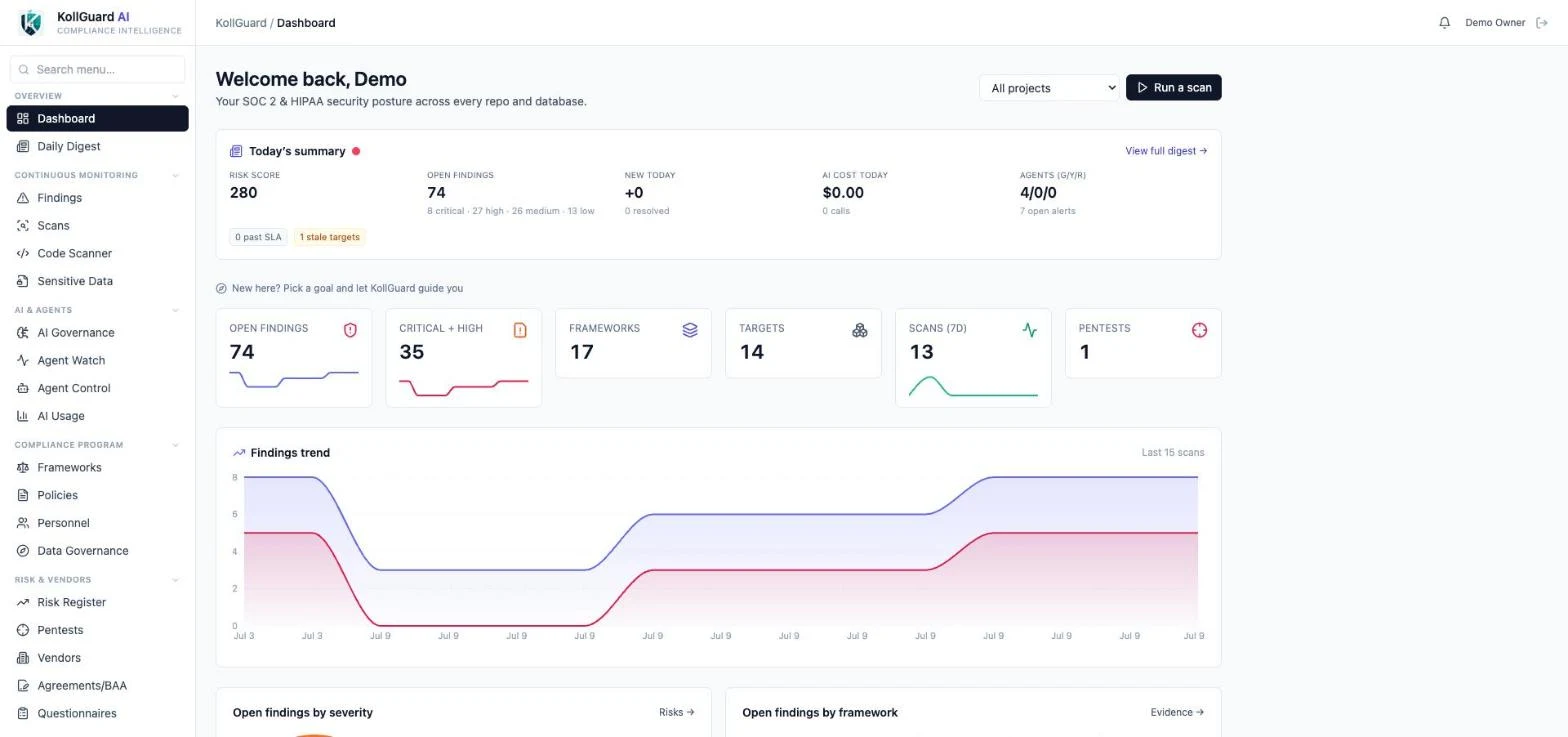This screenshot has width=1568, height=737.
Task: Click the Code Scanner brackets icon
Action: pyautogui.click(x=23, y=254)
